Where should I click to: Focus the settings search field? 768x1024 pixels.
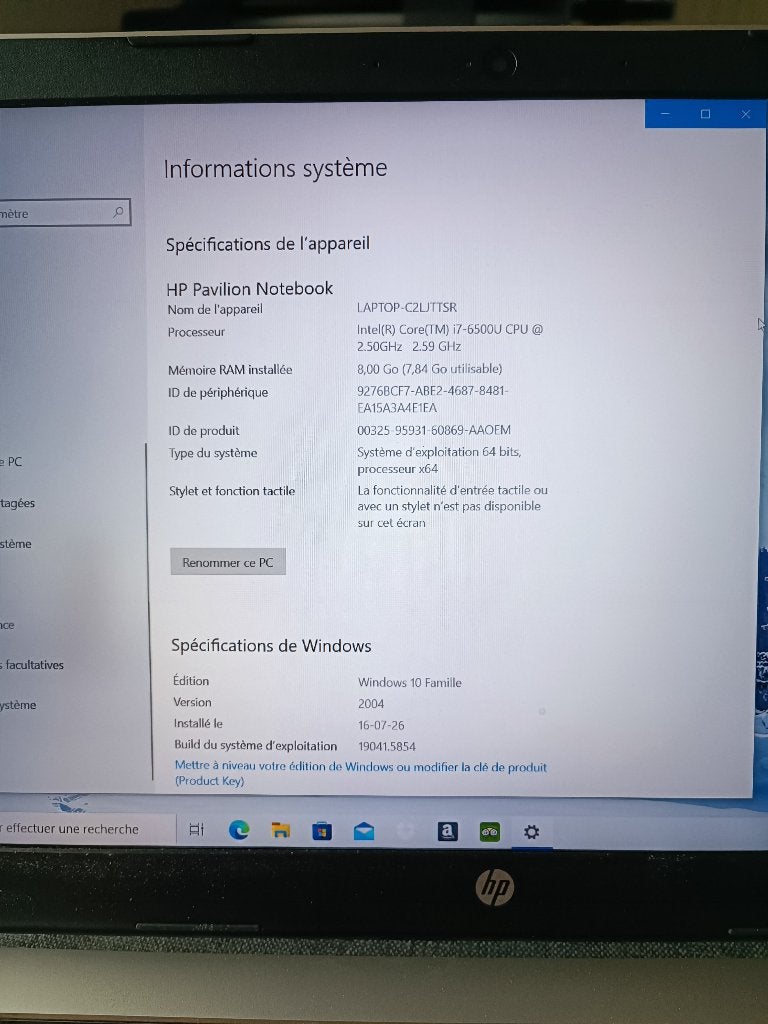pos(64,213)
